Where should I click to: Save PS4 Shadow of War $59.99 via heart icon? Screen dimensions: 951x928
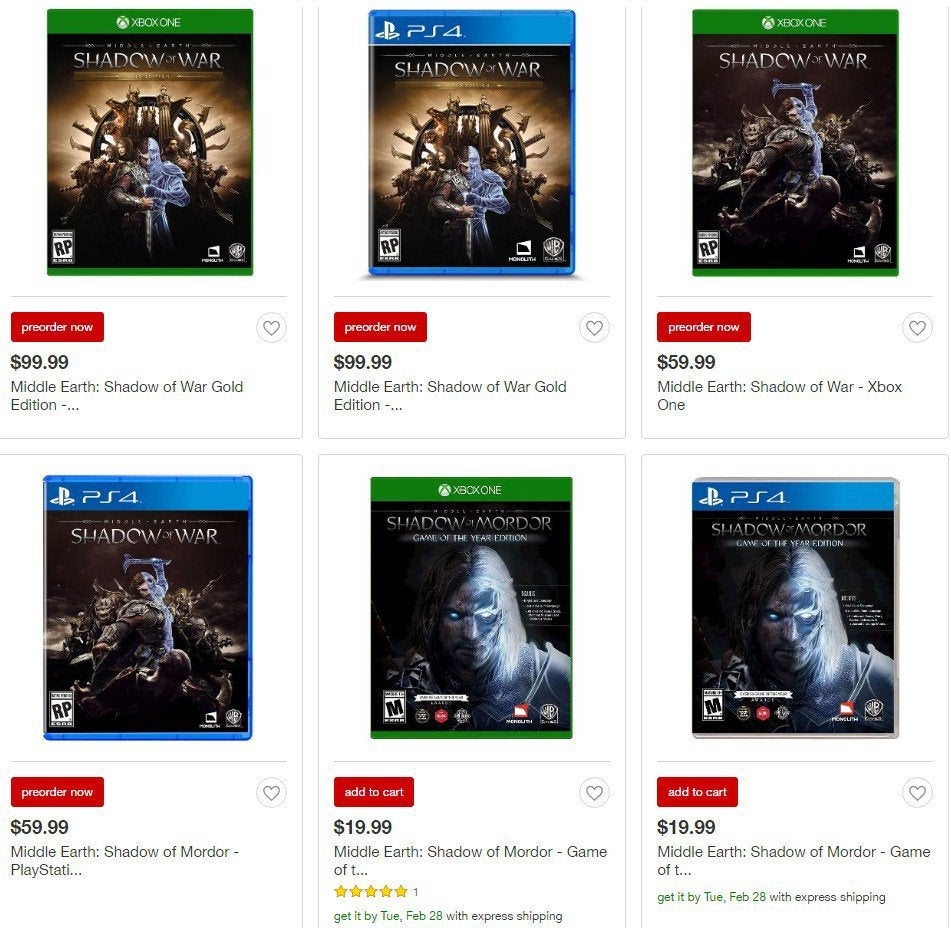point(271,792)
